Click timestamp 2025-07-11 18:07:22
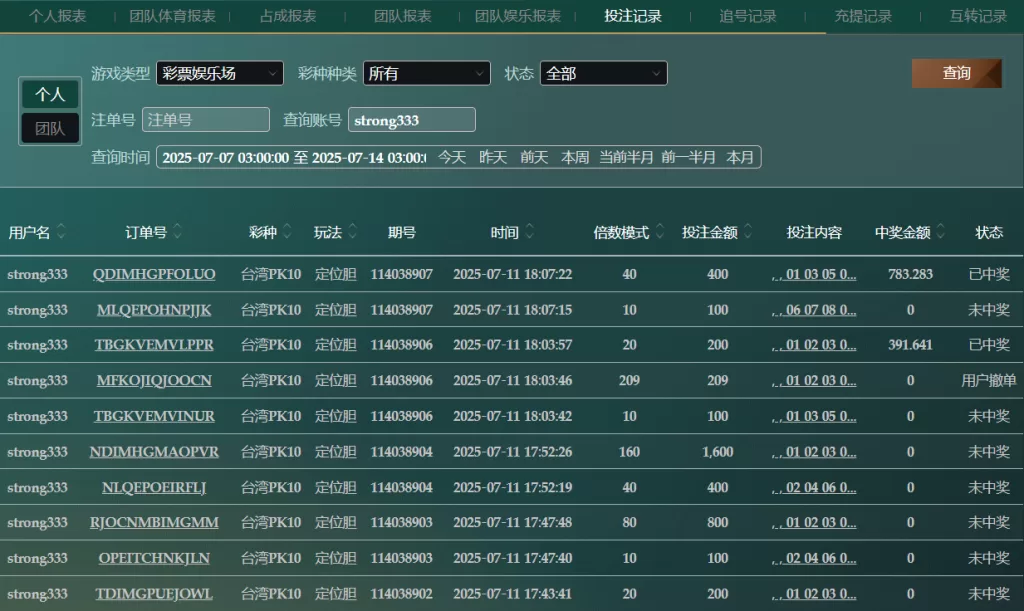1024x611 pixels. point(513,274)
